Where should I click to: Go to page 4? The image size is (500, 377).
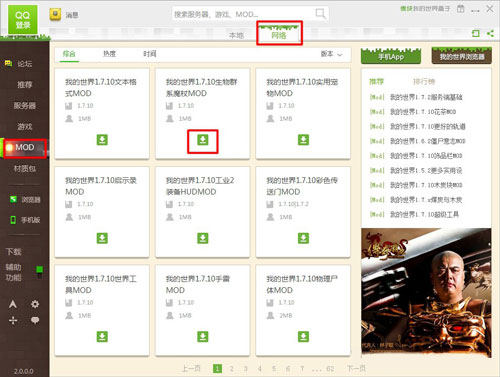(260, 369)
